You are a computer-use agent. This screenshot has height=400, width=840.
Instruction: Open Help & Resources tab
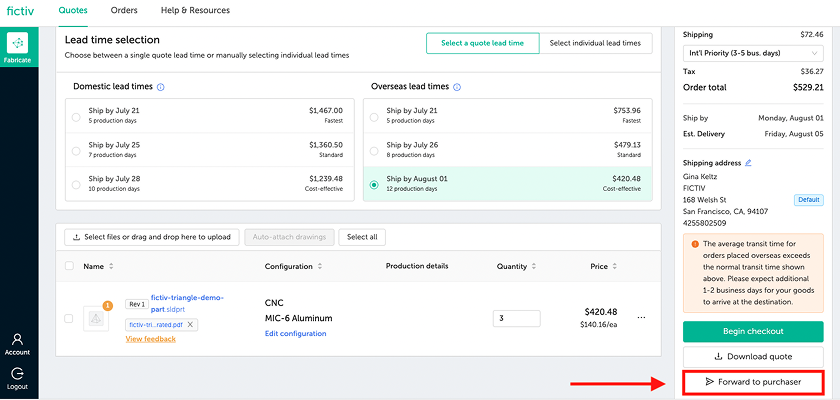pos(195,10)
